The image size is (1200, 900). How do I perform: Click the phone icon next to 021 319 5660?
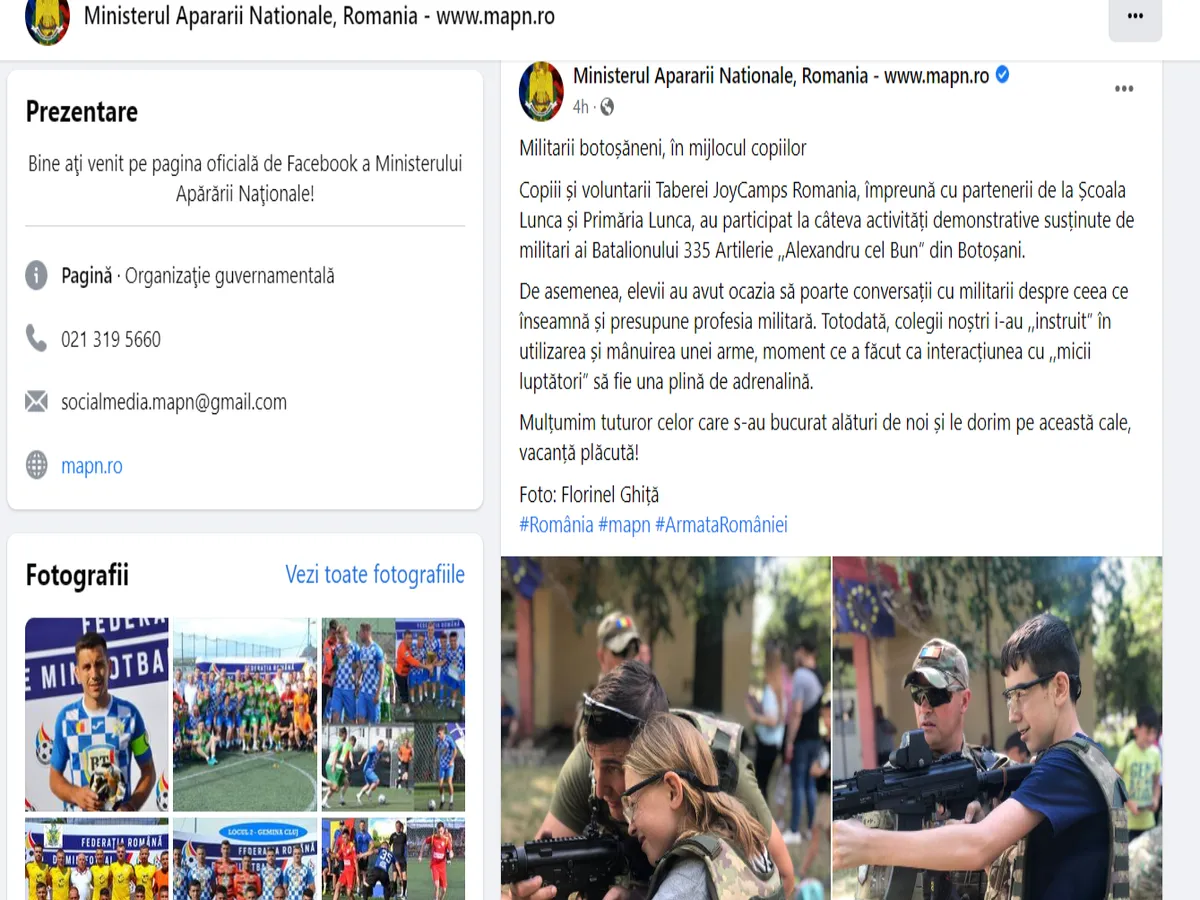[37, 338]
